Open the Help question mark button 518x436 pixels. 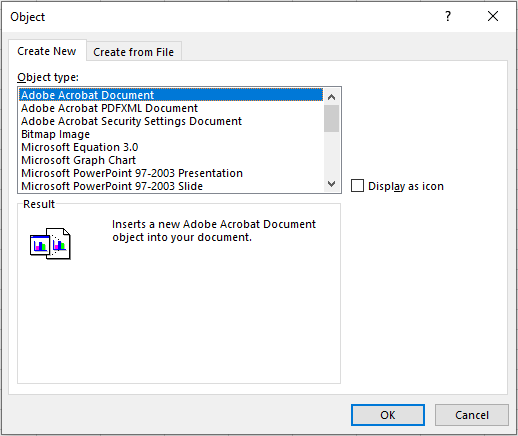pyautogui.click(x=448, y=16)
